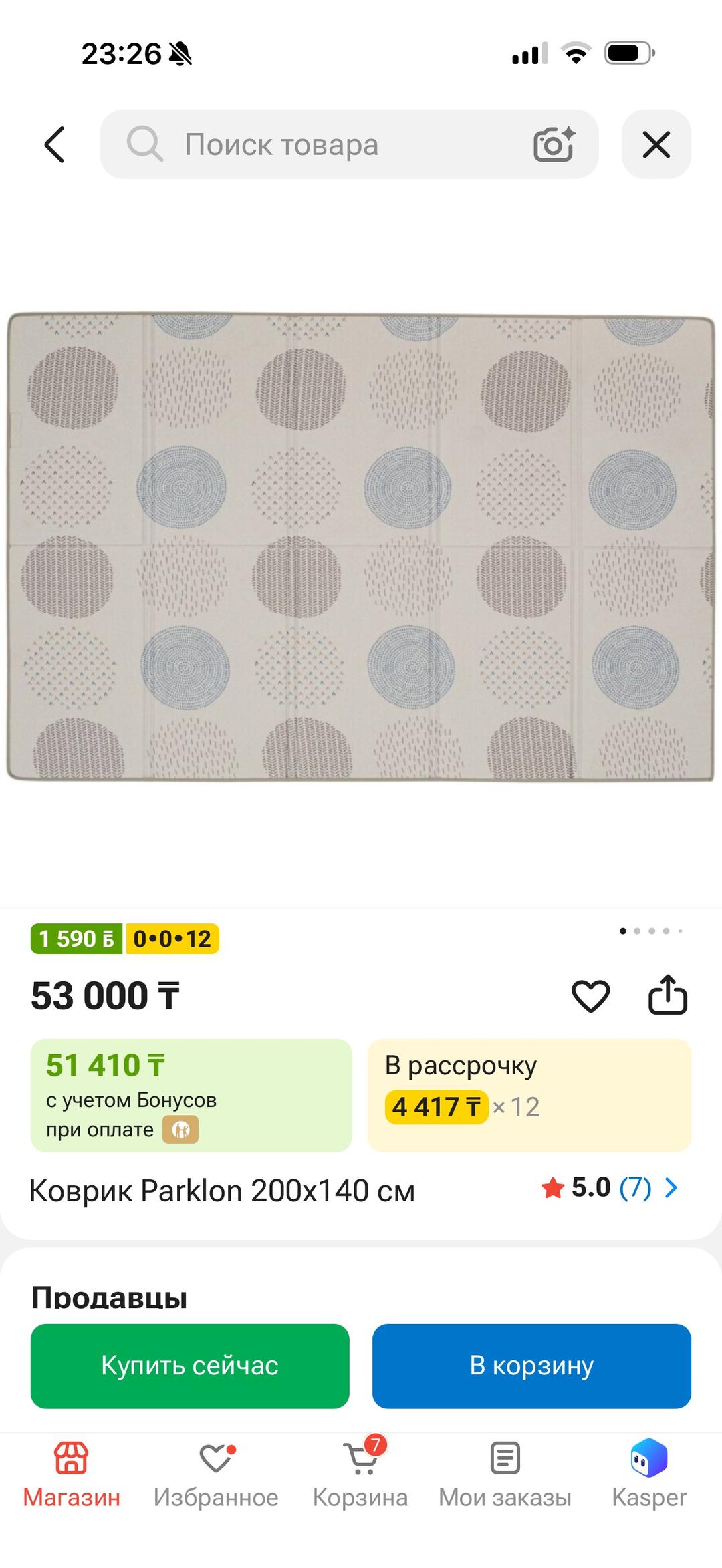Open Kasper assistant tab icon
Image resolution: width=722 pixels, height=1568 pixels.
(649, 1458)
